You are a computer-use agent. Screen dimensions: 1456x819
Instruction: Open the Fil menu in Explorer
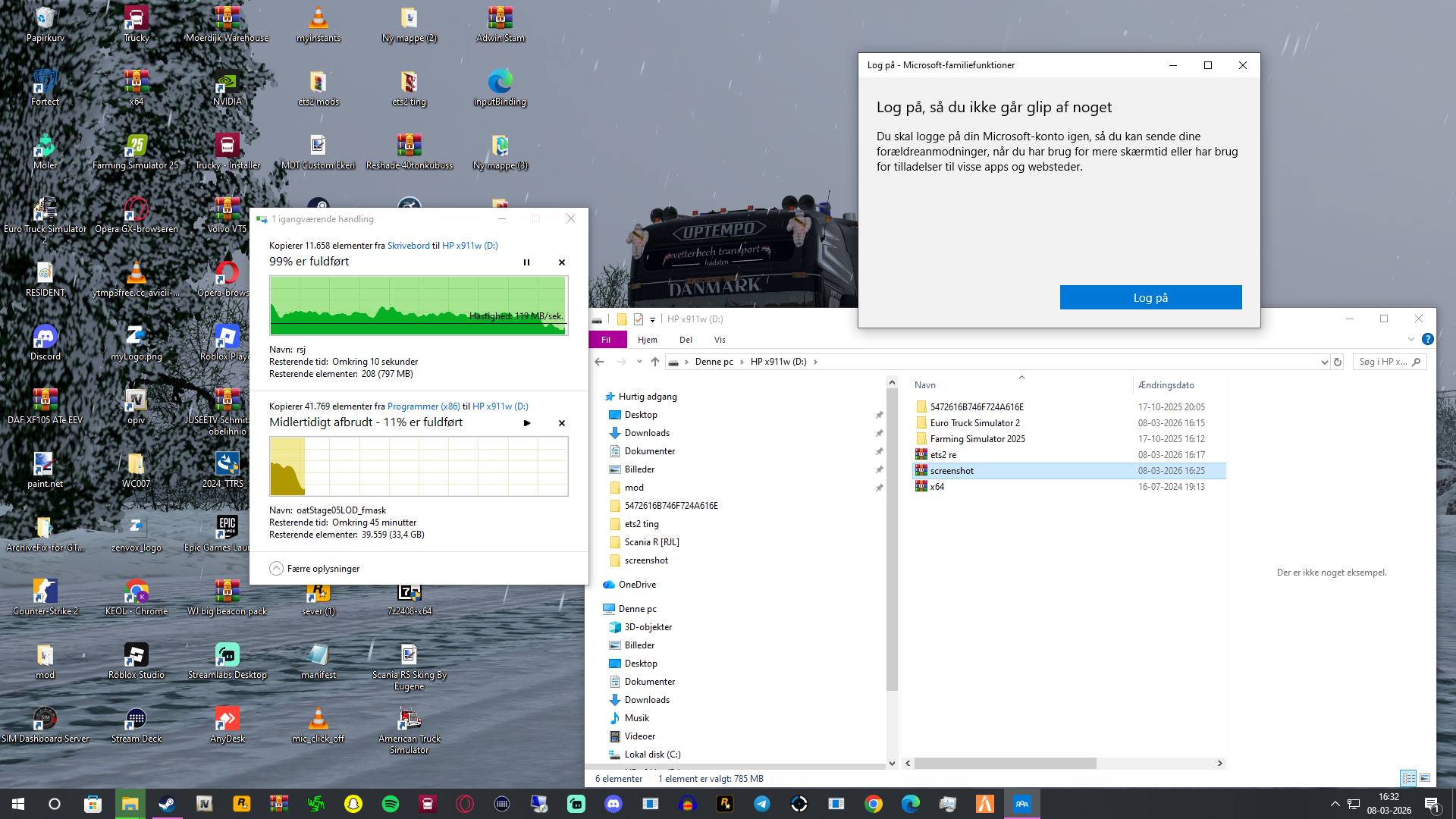point(606,340)
